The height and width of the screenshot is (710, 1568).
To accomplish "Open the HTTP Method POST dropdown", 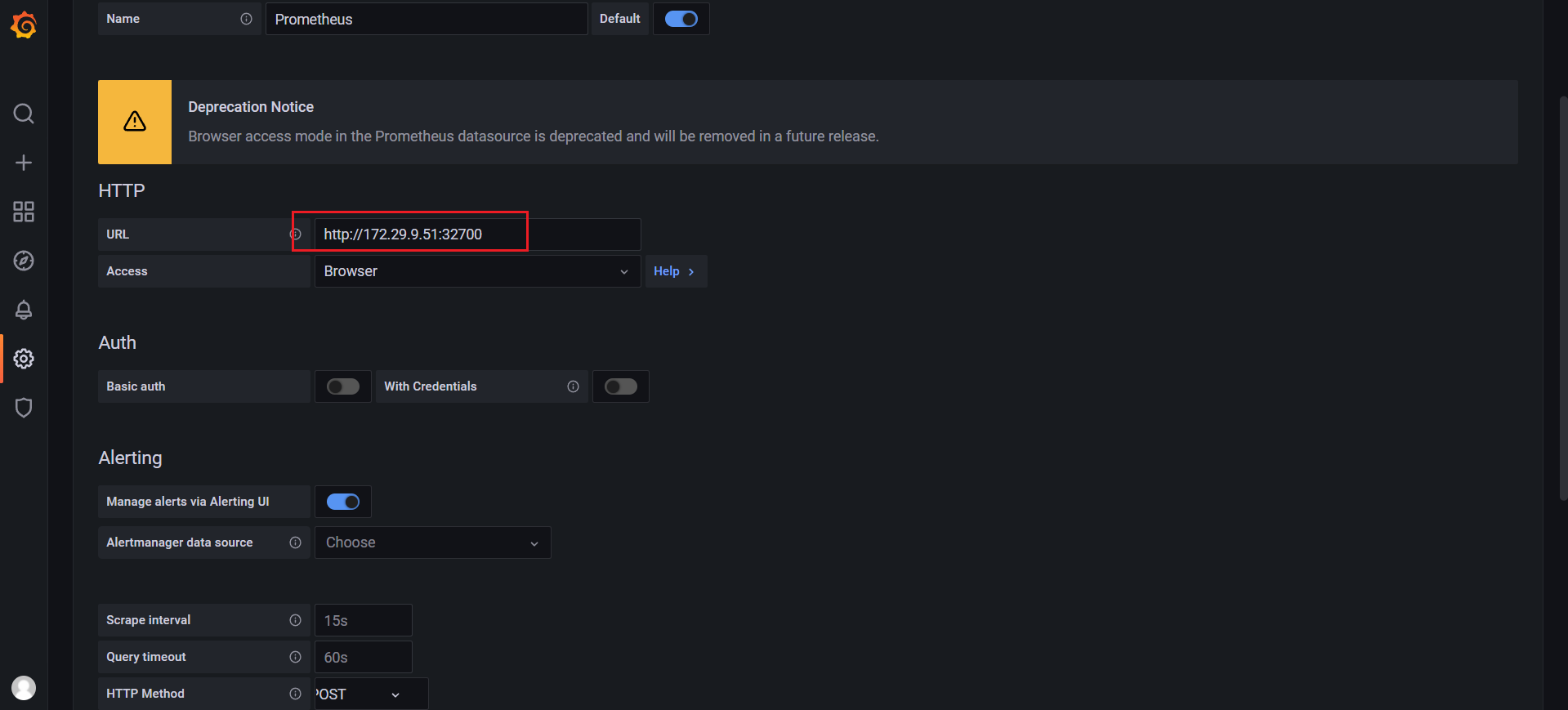I will [371, 694].
